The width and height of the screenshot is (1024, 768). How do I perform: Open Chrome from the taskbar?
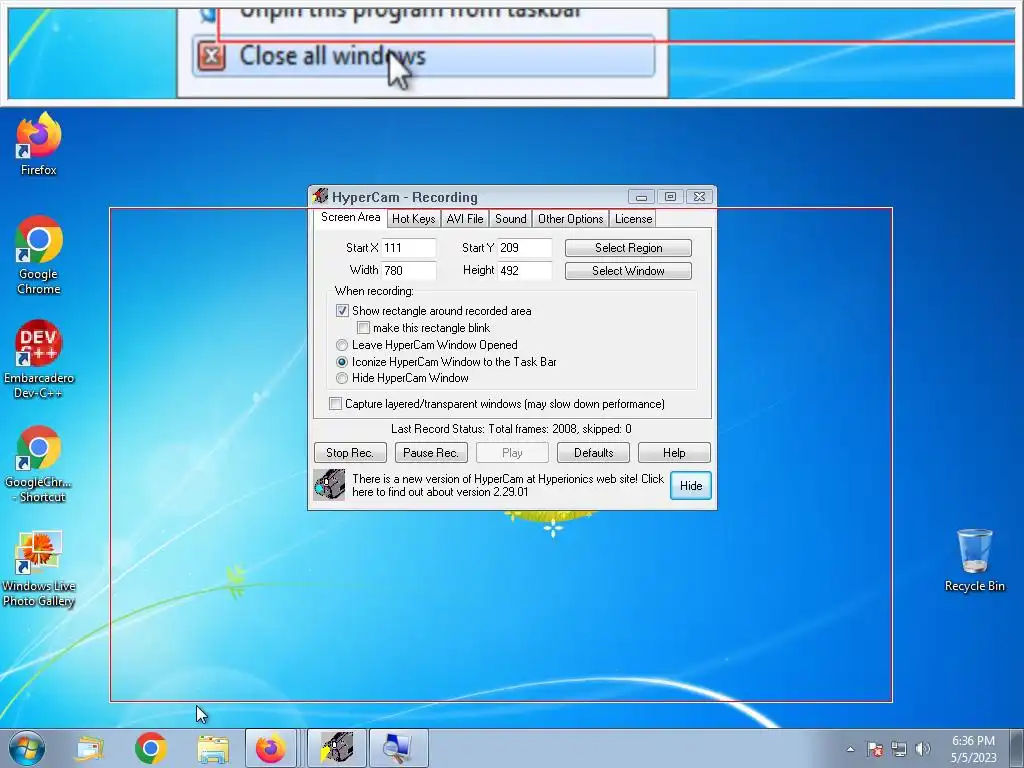151,748
